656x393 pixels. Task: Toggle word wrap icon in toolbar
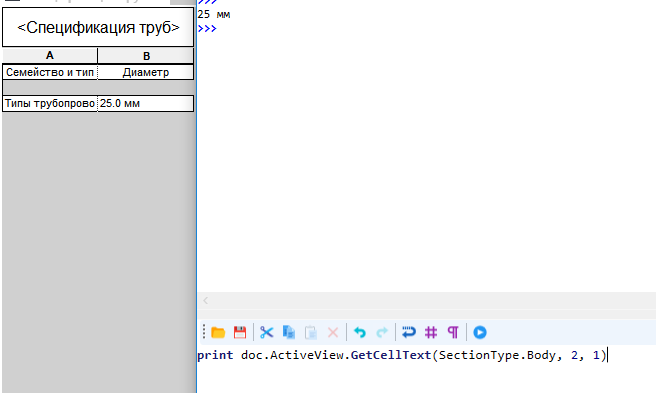(x=409, y=332)
